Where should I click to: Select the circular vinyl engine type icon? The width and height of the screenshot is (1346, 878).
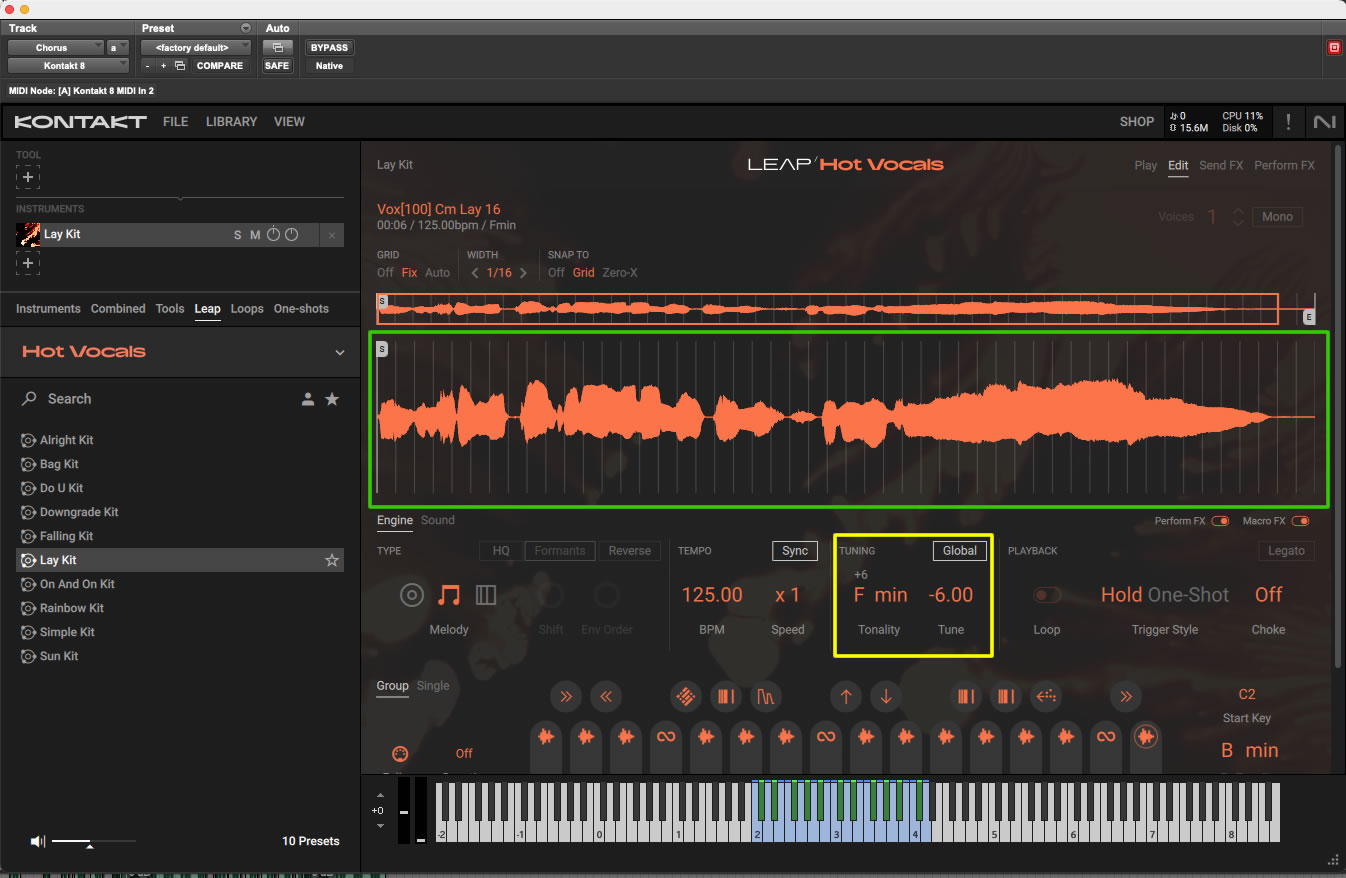click(x=412, y=596)
